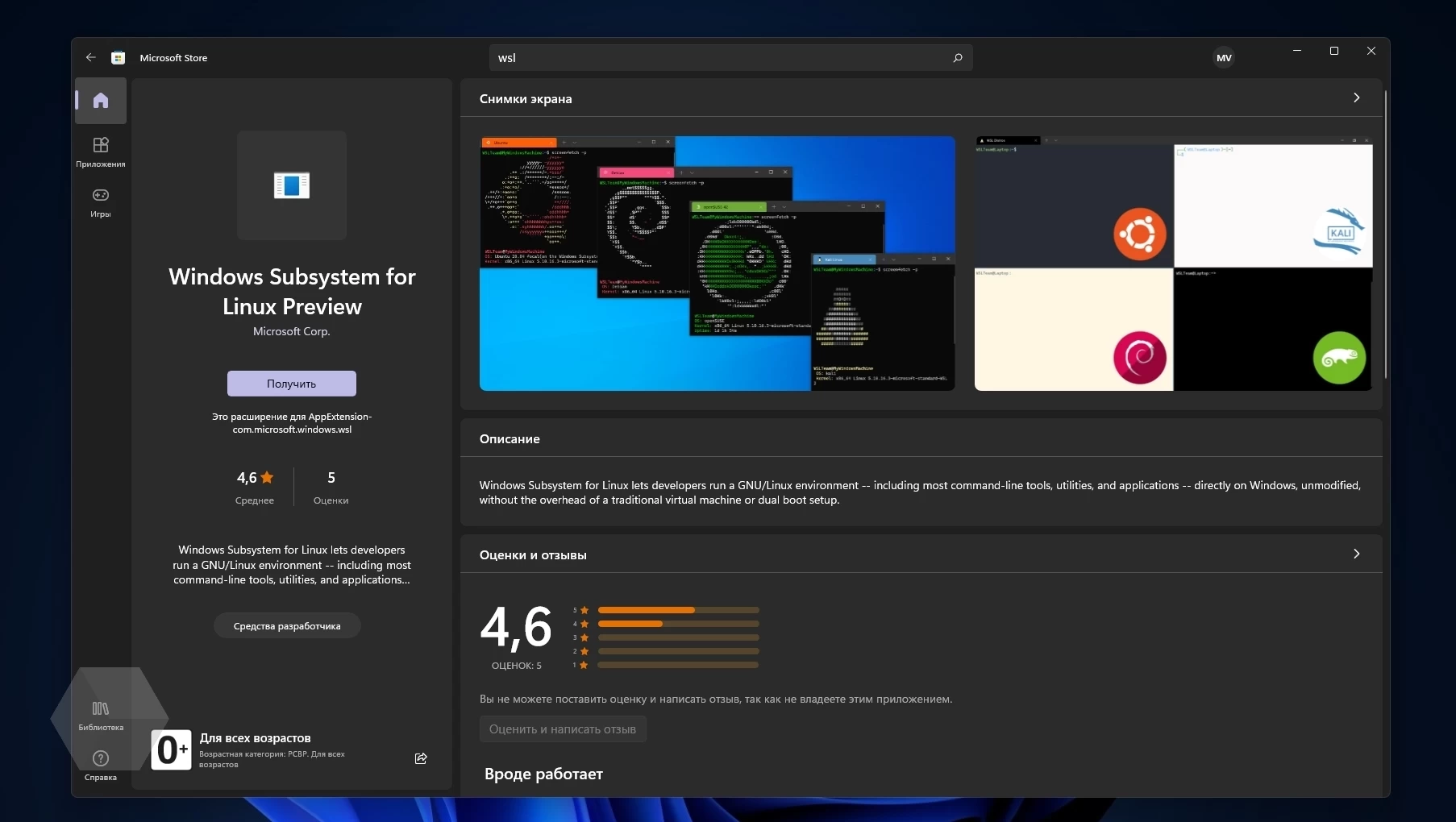Click the AppExtension com.microsoft.windows.wsl note

pos(292,423)
